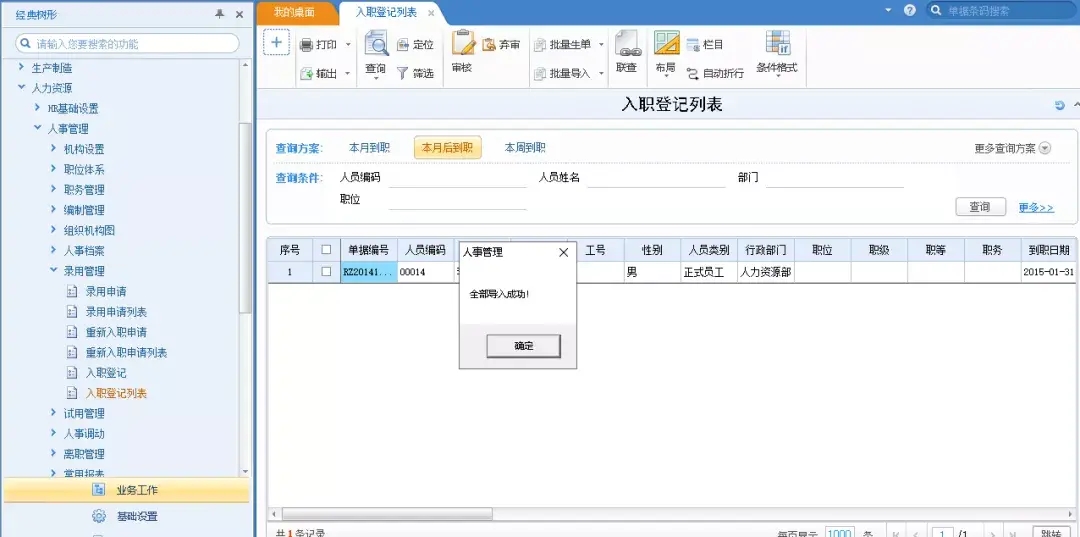Click the 部门 query input field

coord(835,179)
